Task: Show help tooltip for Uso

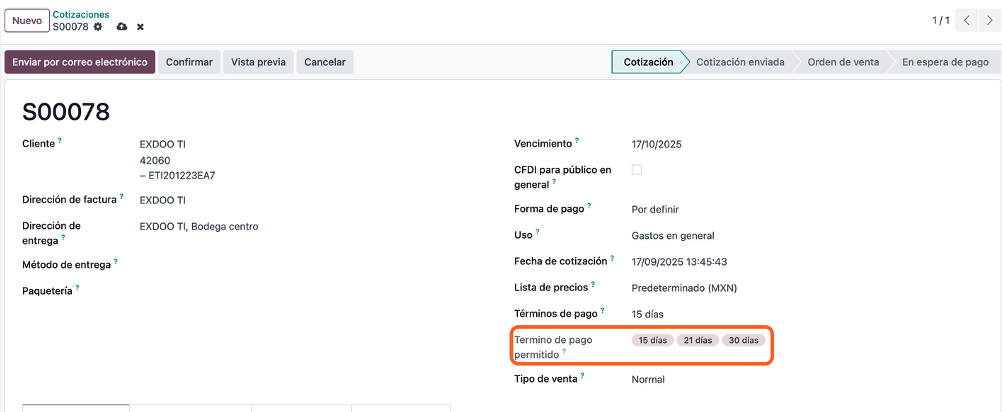Action: 538,232
